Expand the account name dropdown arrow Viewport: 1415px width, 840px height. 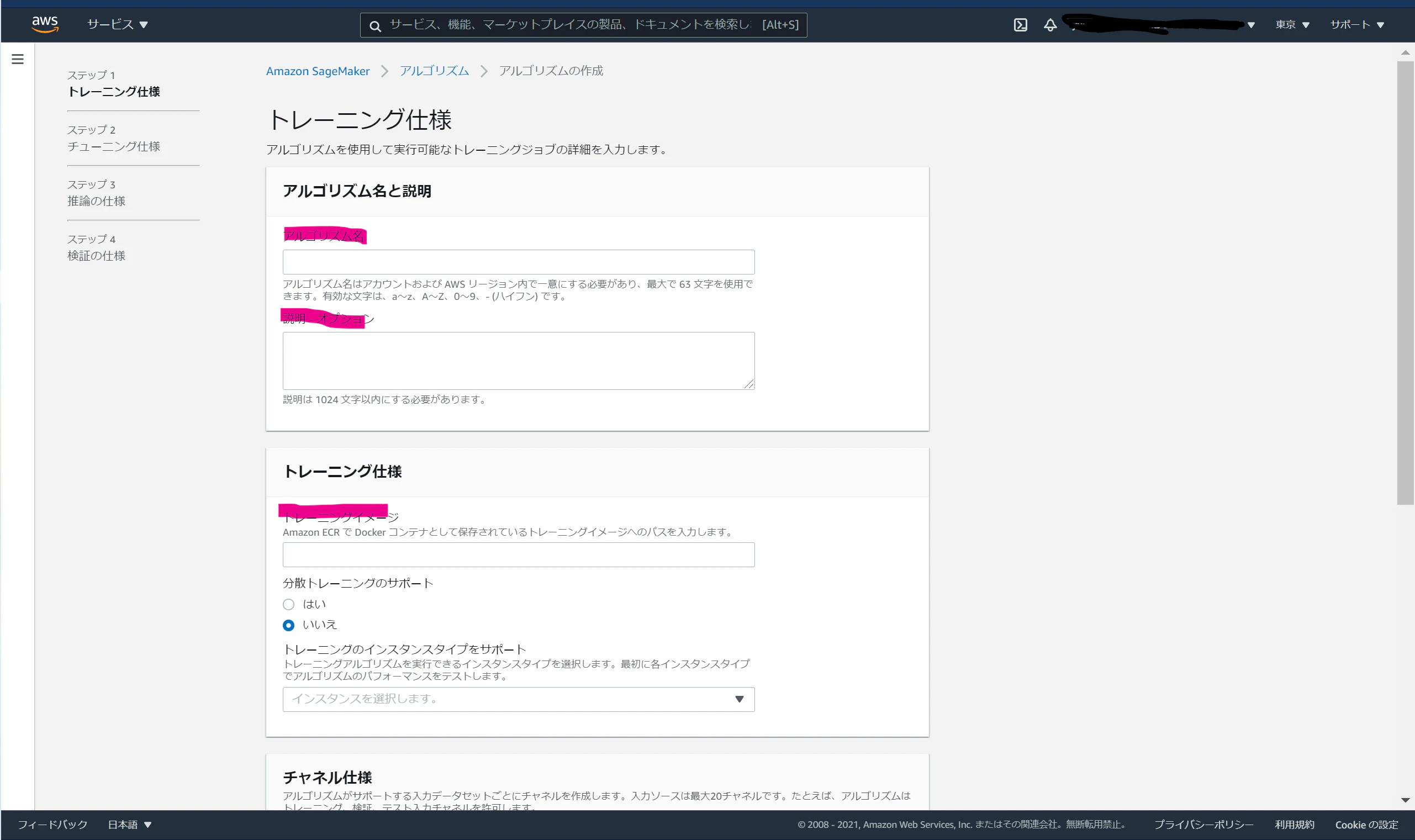coord(1251,25)
